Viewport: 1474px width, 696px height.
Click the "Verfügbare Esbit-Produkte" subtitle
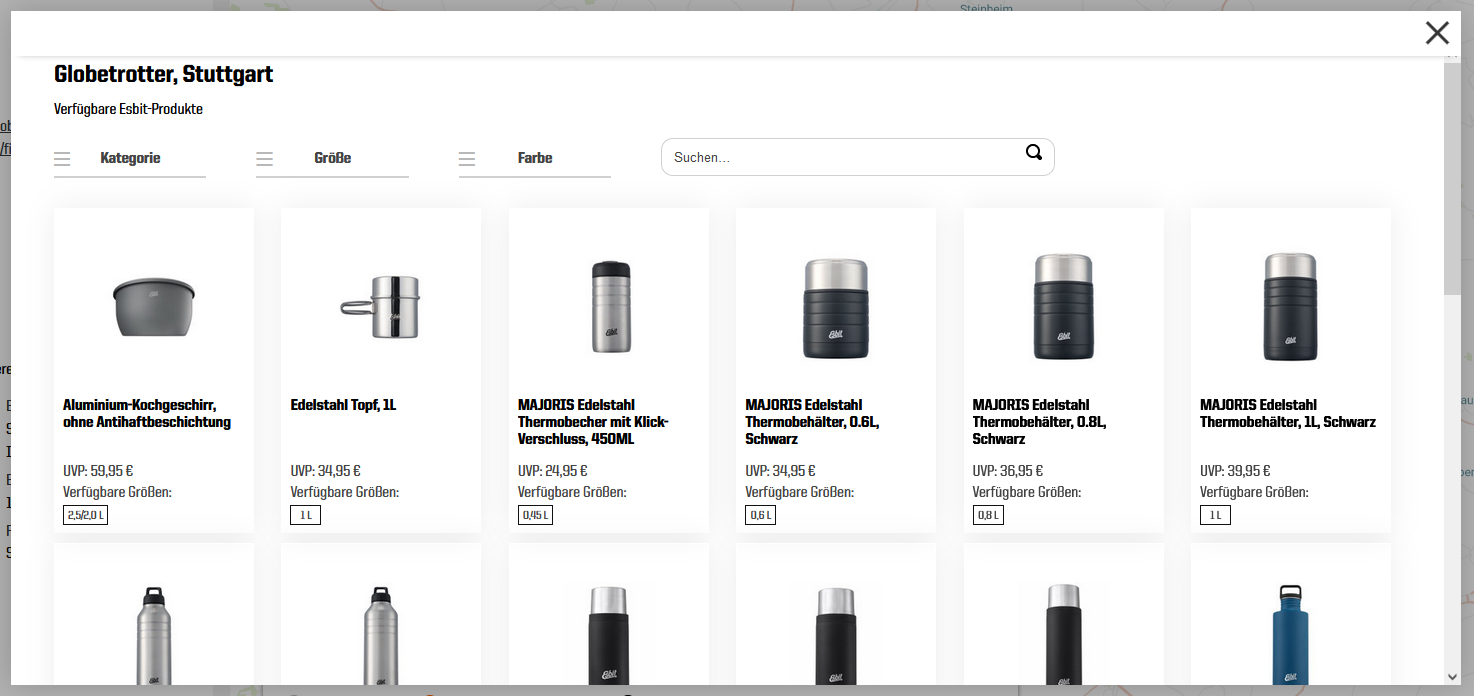(128, 109)
